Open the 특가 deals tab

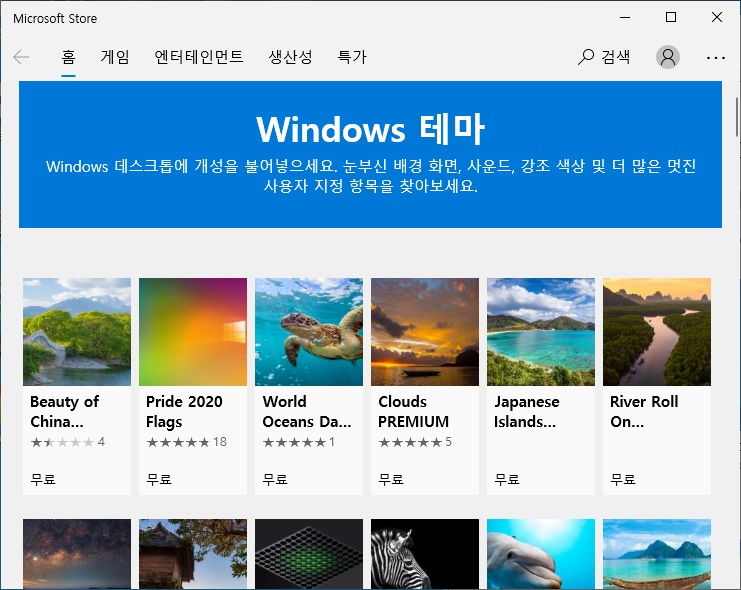tap(352, 57)
